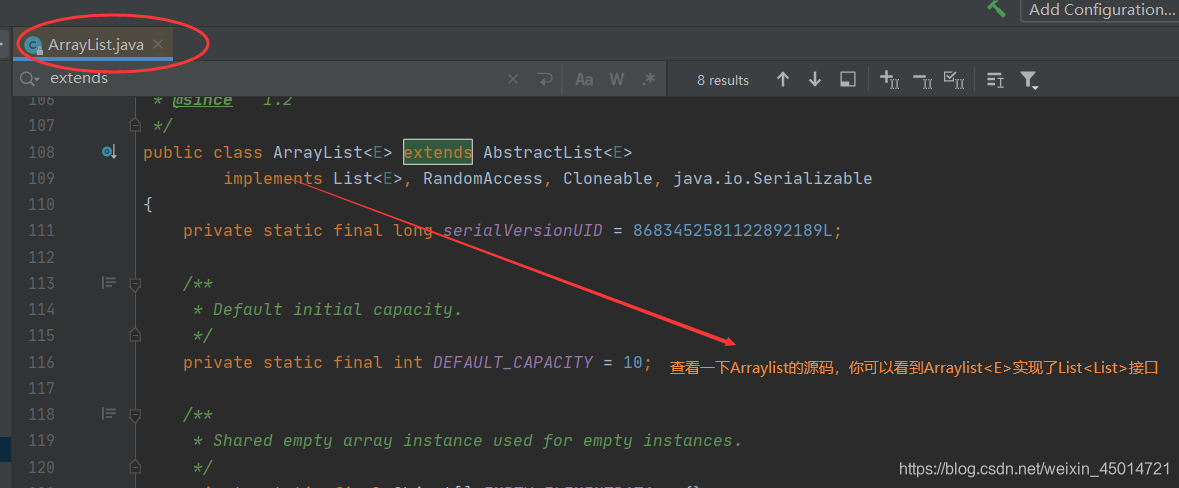Close the ArrayList.java tab
This screenshot has height=488, width=1179.
(x=158, y=44)
